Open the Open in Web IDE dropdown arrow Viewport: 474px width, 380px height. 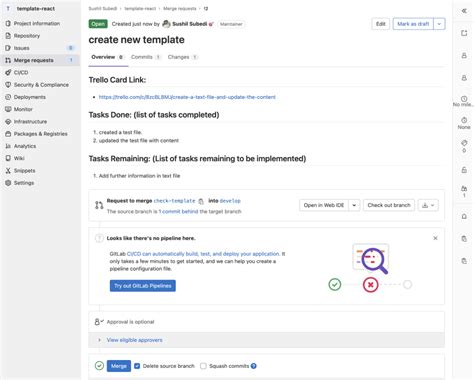[354, 205]
